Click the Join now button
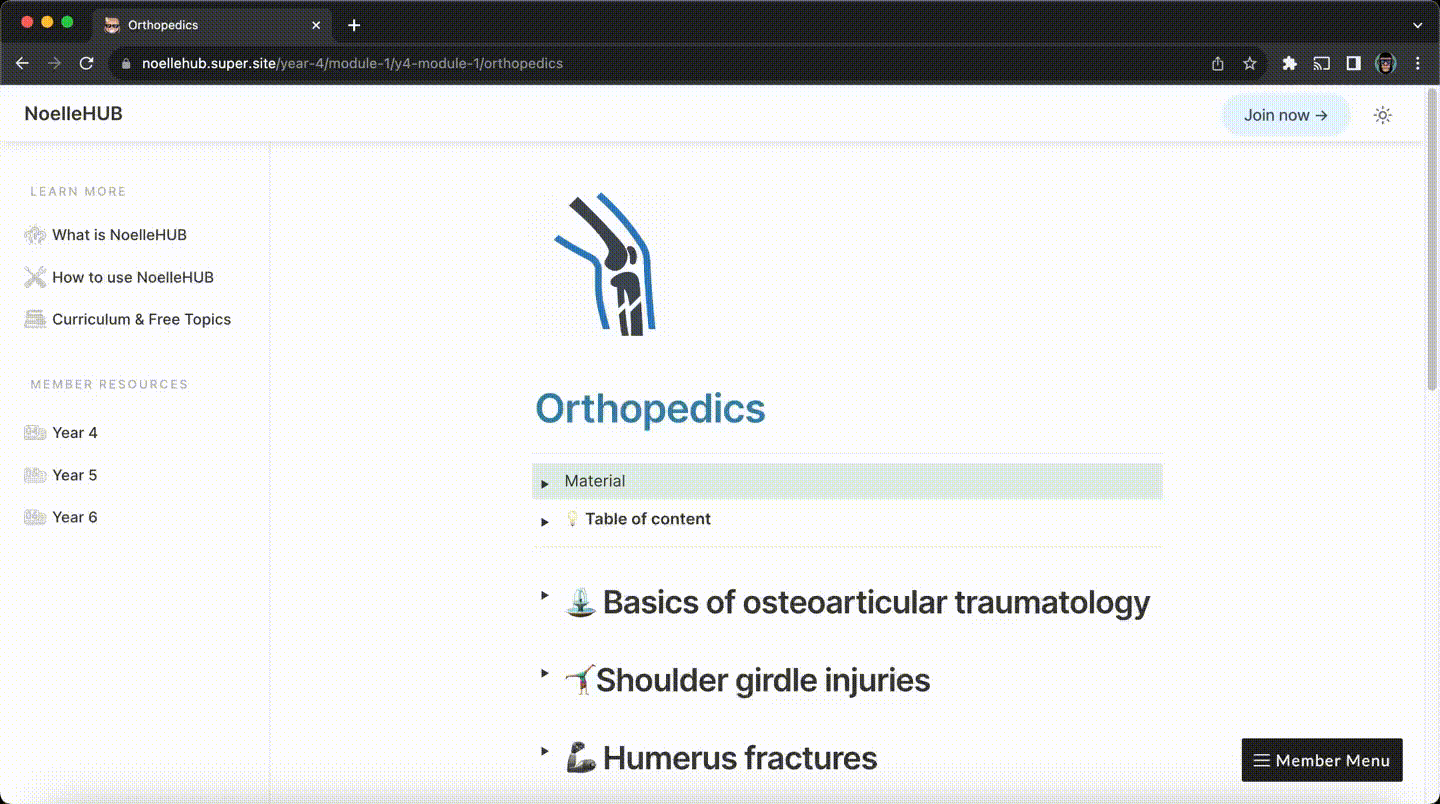1440x804 pixels. pyautogui.click(x=1285, y=115)
